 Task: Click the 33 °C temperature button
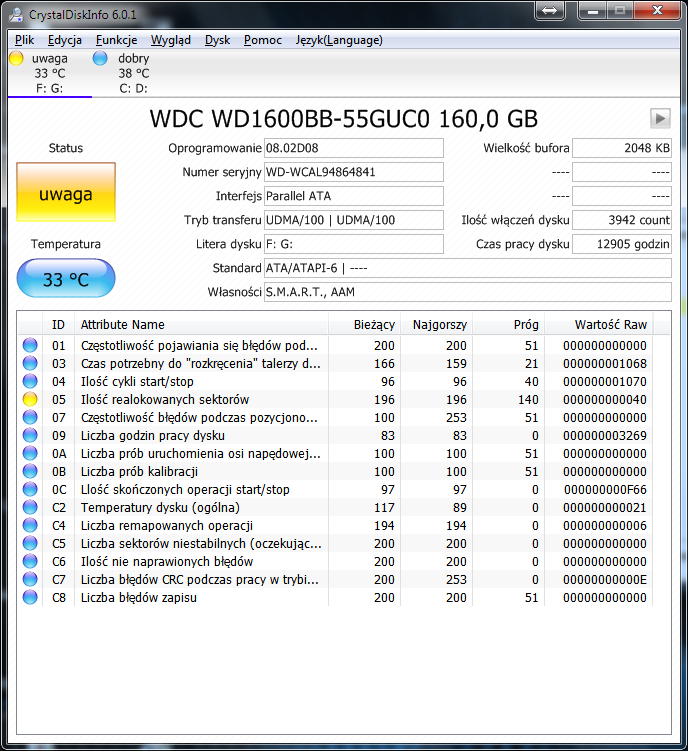pyautogui.click(x=66, y=278)
